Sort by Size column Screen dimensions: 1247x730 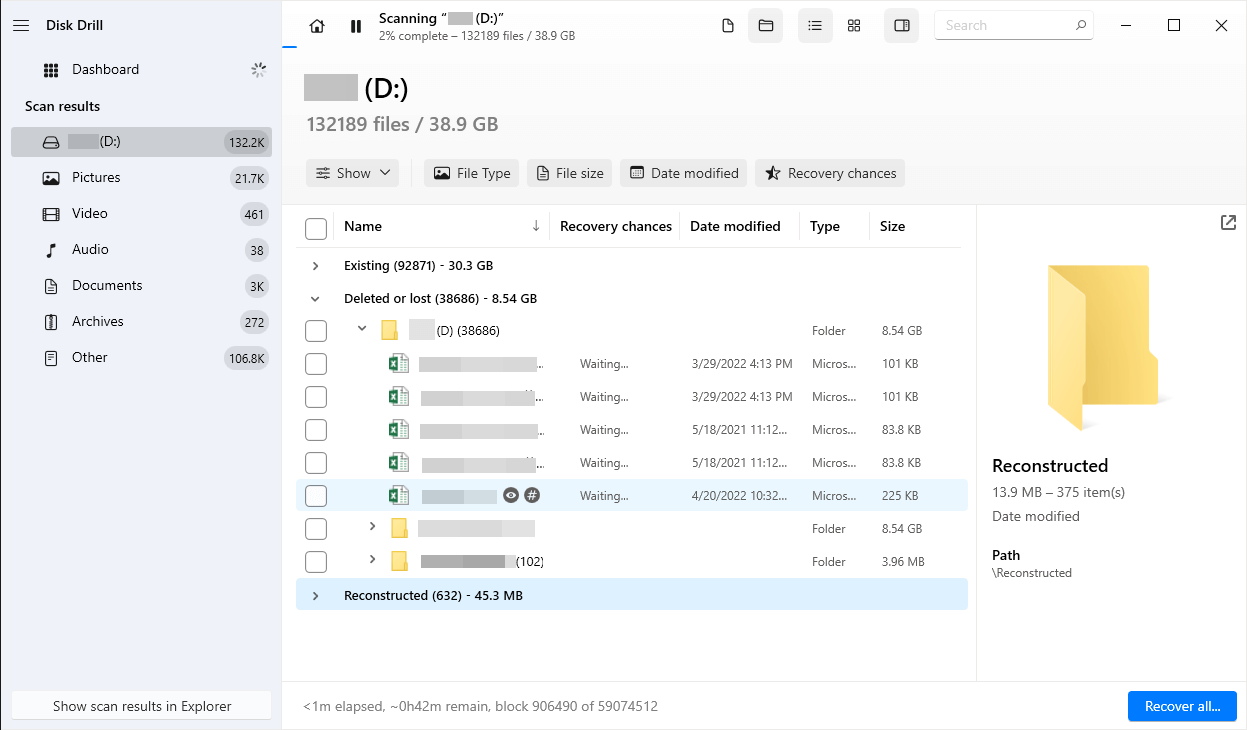(x=892, y=227)
